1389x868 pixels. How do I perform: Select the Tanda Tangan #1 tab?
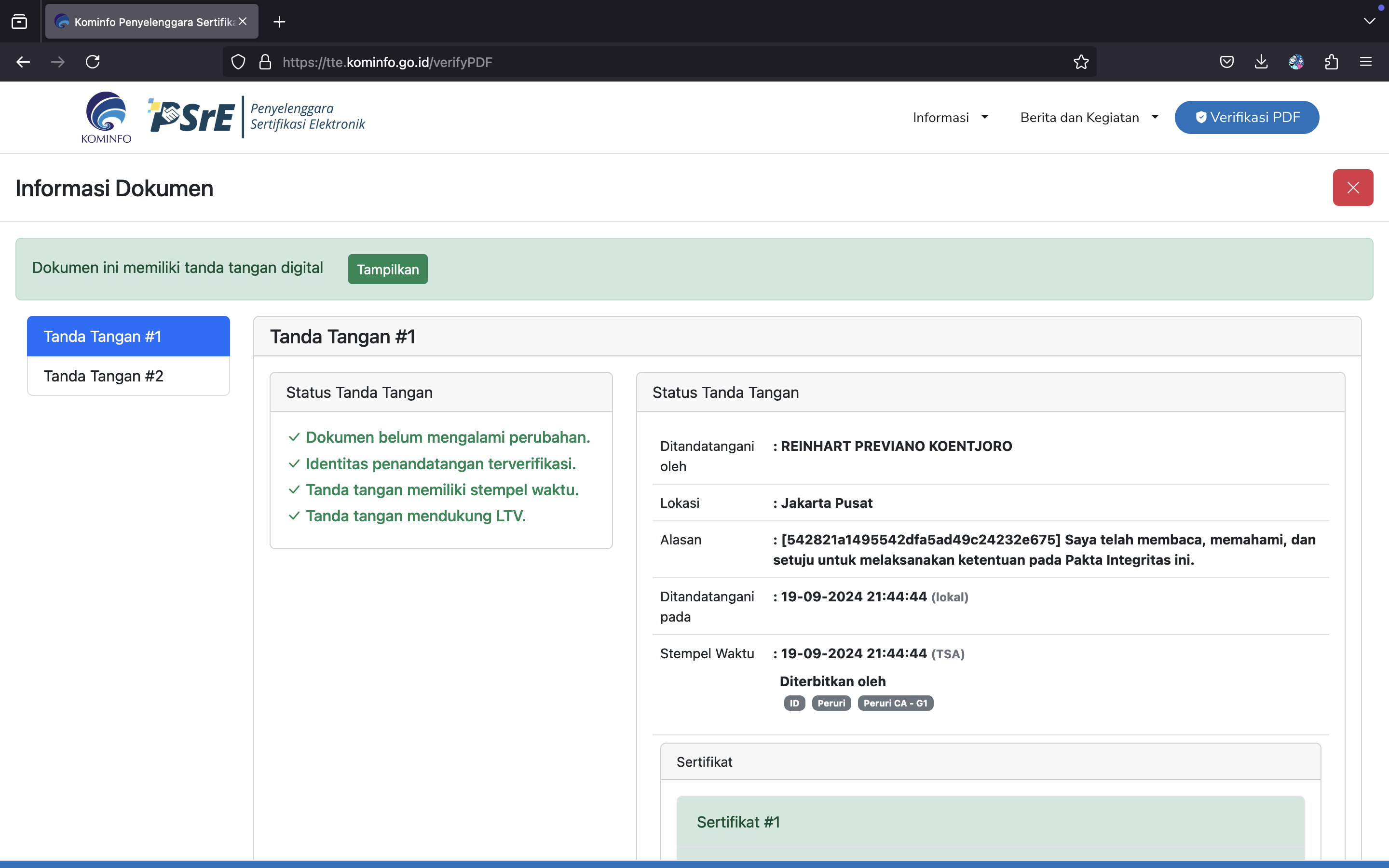click(x=129, y=337)
